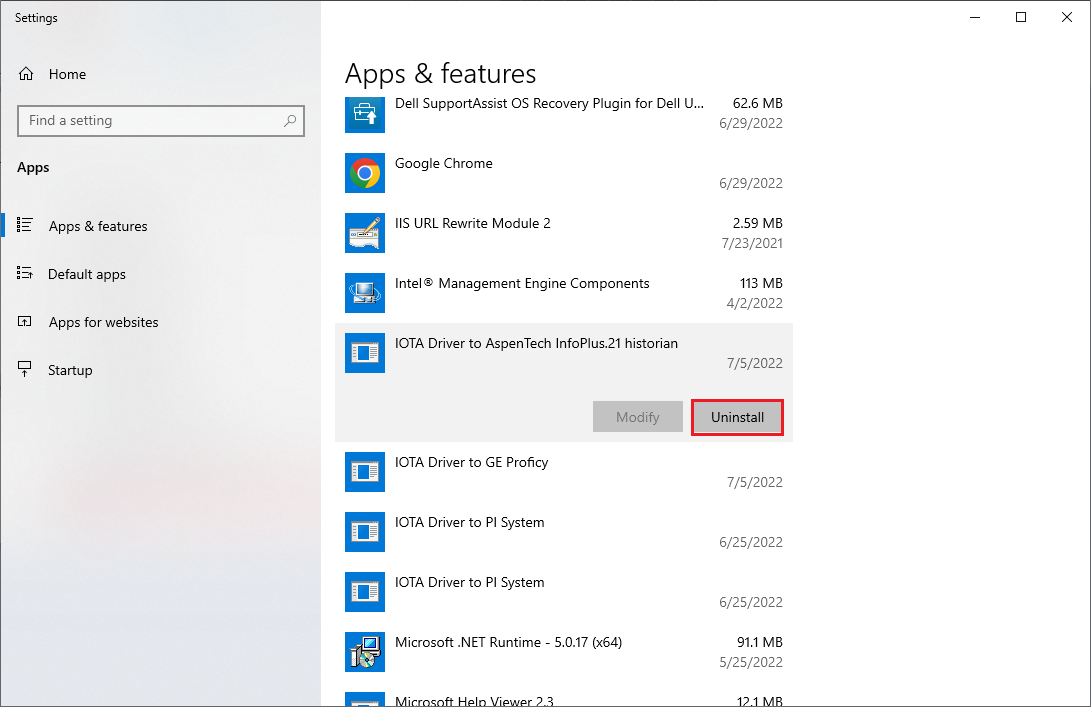This screenshot has height=707, width=1091.
Task: Click the Apps & features page heading
Action: pos(440,74)
